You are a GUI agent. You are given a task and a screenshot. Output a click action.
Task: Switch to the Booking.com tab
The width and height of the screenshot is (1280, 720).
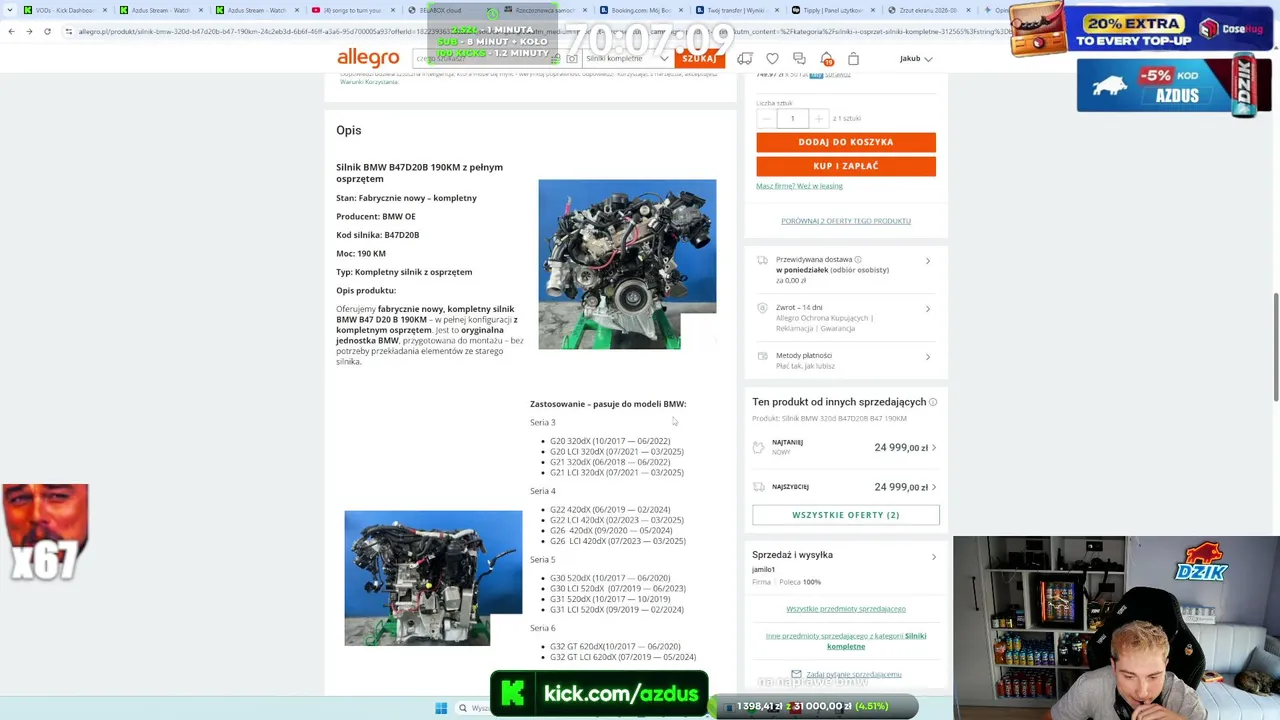click(642, 10)
